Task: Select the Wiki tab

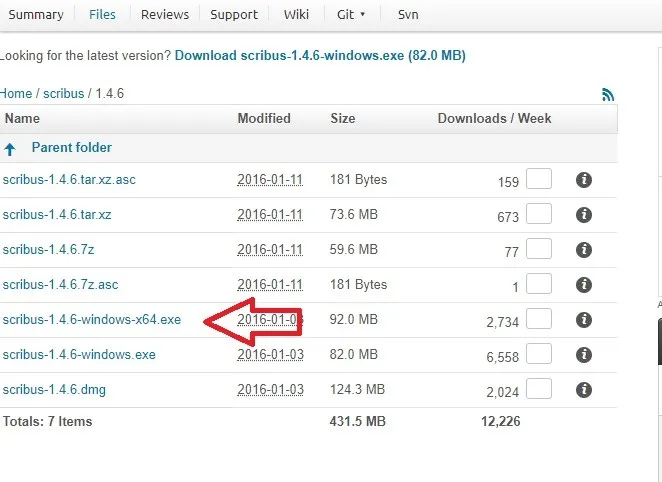Action: point(296,15)
